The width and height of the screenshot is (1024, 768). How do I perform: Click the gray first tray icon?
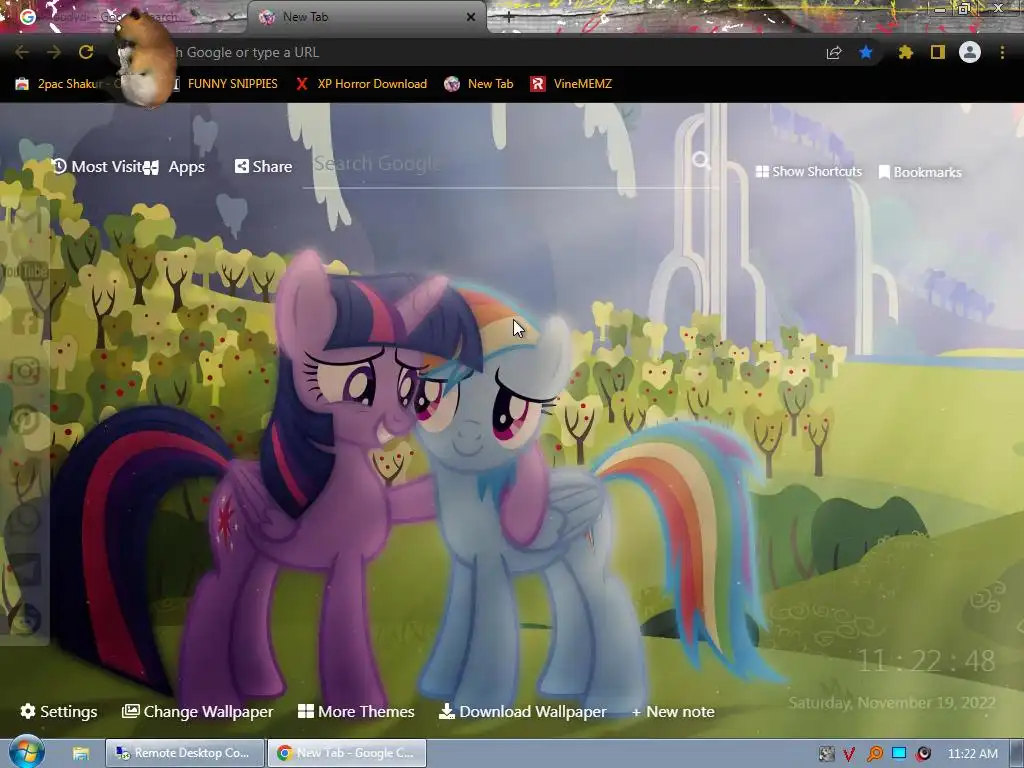pos(826,754)
